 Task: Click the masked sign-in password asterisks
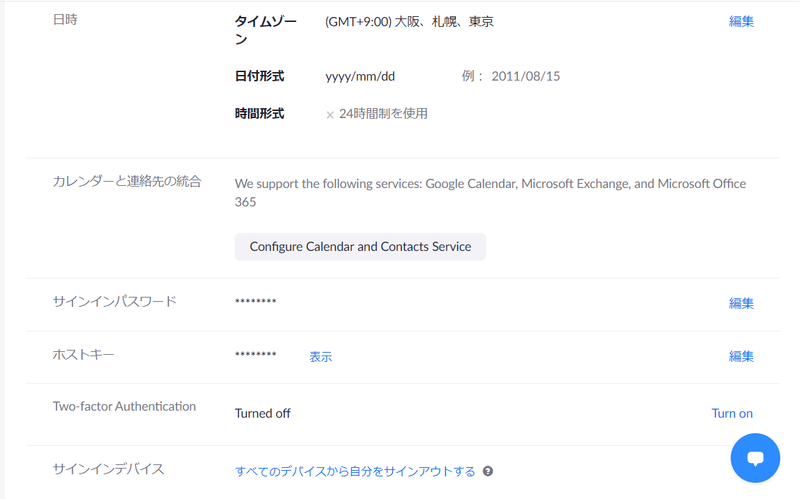pyautogui.click(x=256, y=302)
